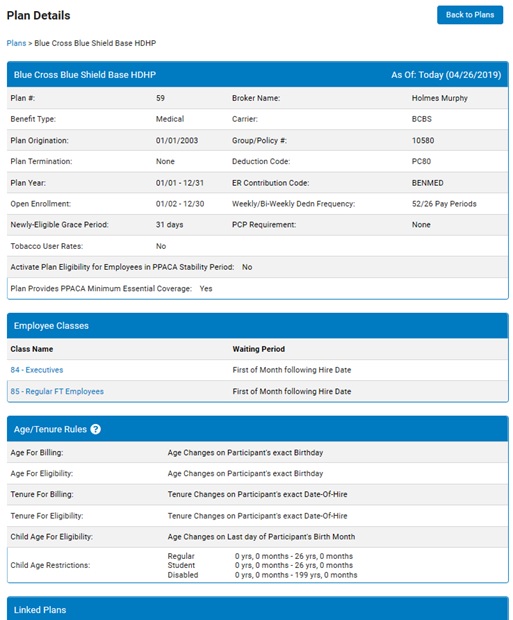Click the Benefit Type value Medical
The image size is (513, 620).
pos(170,119)
